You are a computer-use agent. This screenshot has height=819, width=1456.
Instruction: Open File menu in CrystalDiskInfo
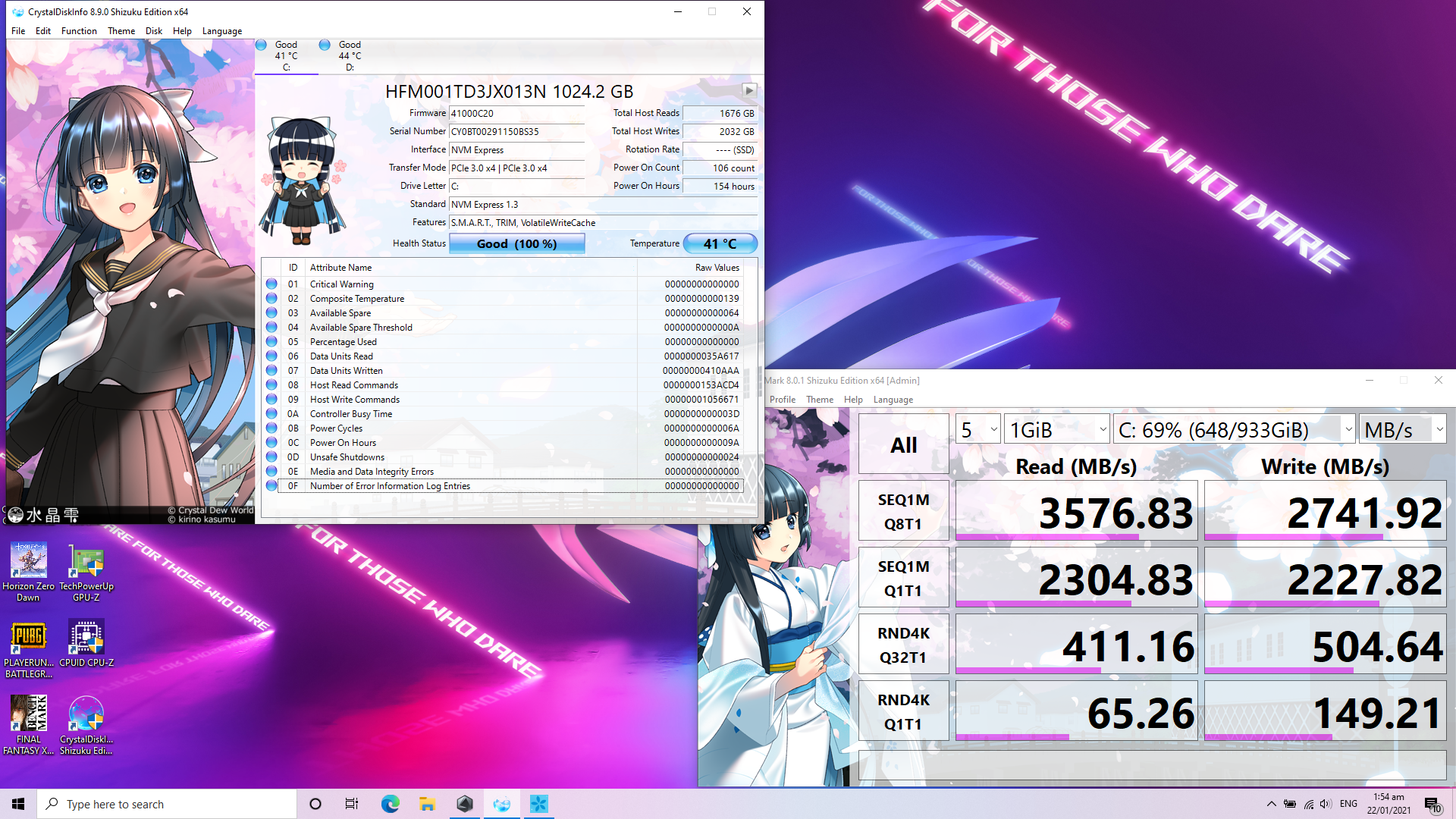[x=18, y=31]
